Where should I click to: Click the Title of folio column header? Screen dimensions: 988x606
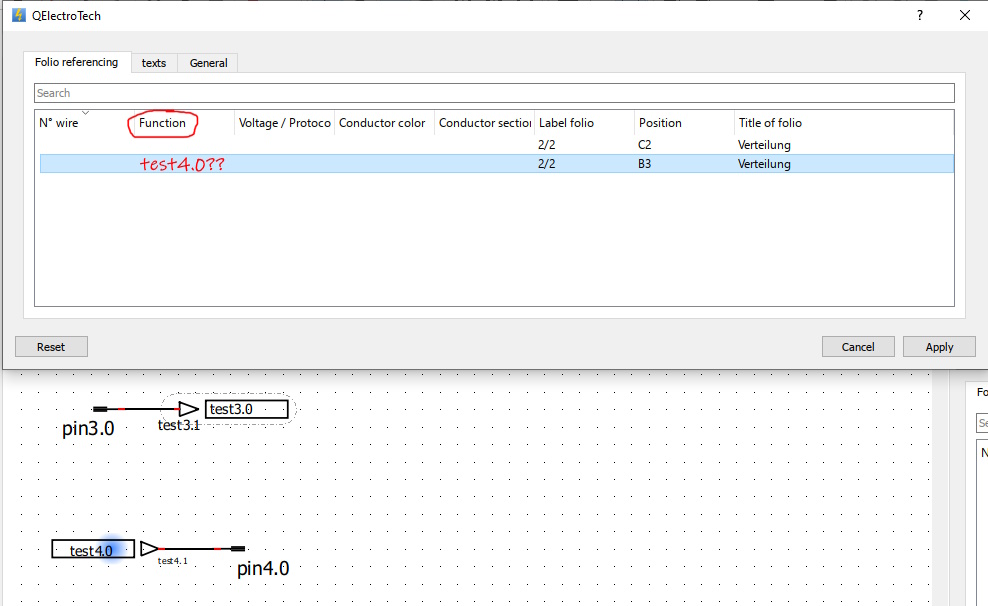point(770,123)
